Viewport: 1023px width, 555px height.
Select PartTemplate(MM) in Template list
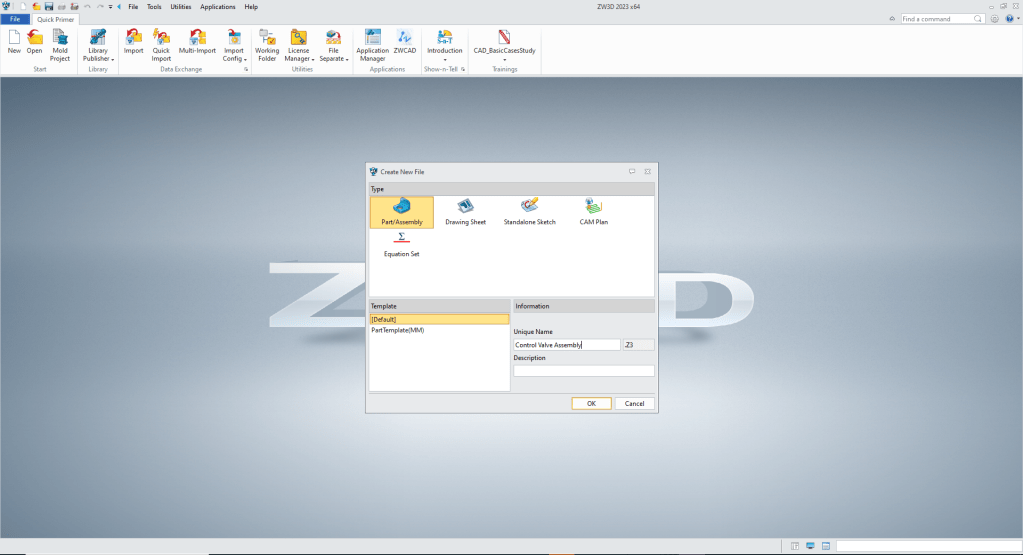click(x=398, y=330)
